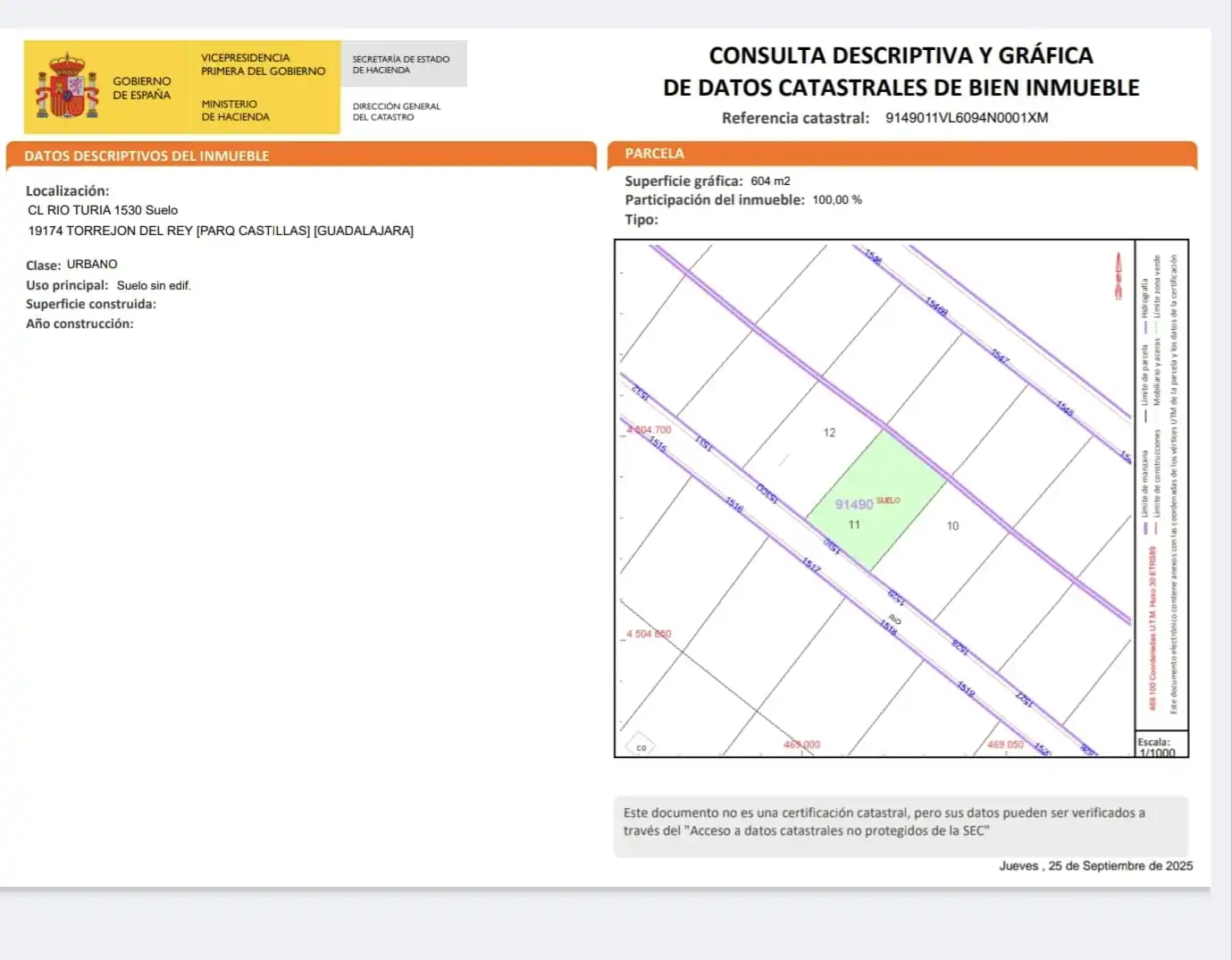
Task: Click the "Clase:" label
Action: (43, 265)
